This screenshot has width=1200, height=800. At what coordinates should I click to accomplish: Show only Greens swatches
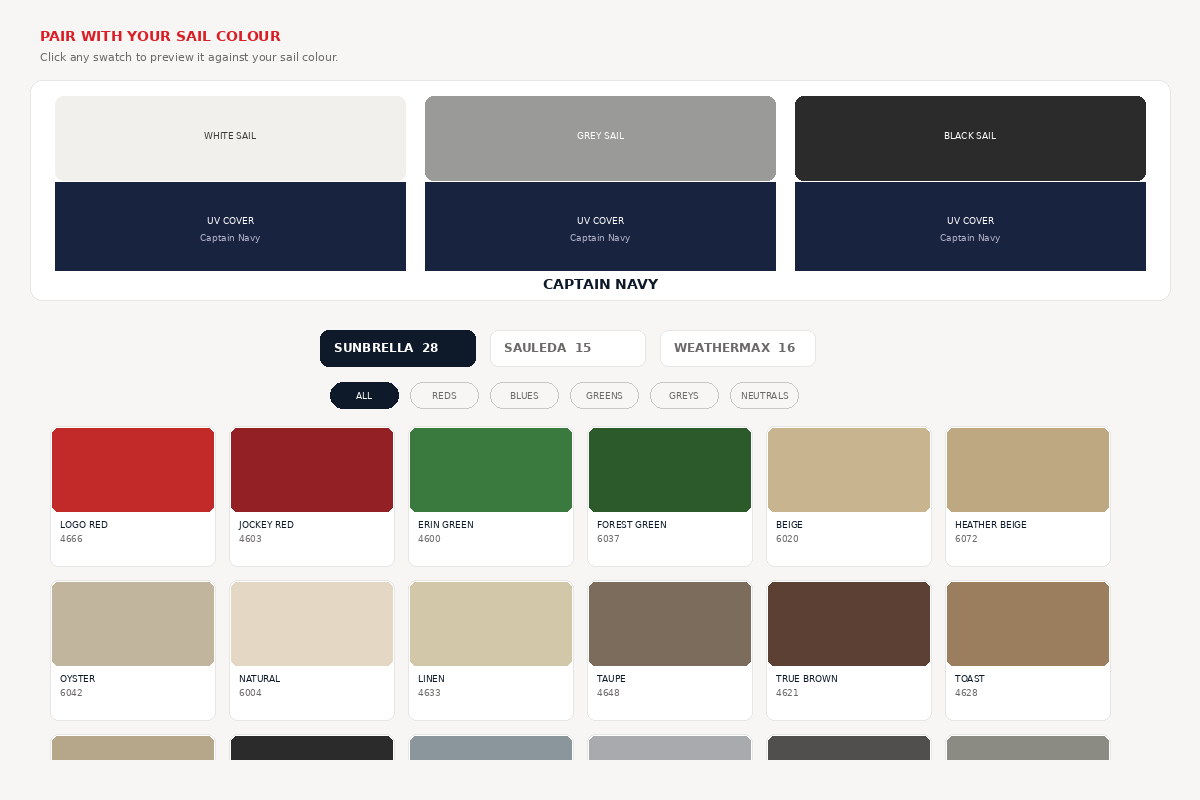(x=604, y=396)
